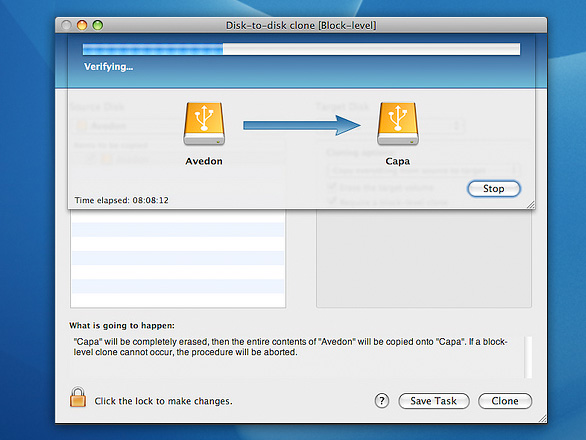Click the padlock icon to make changes
This screenshot has height=440, width=586.
(78, 397)
